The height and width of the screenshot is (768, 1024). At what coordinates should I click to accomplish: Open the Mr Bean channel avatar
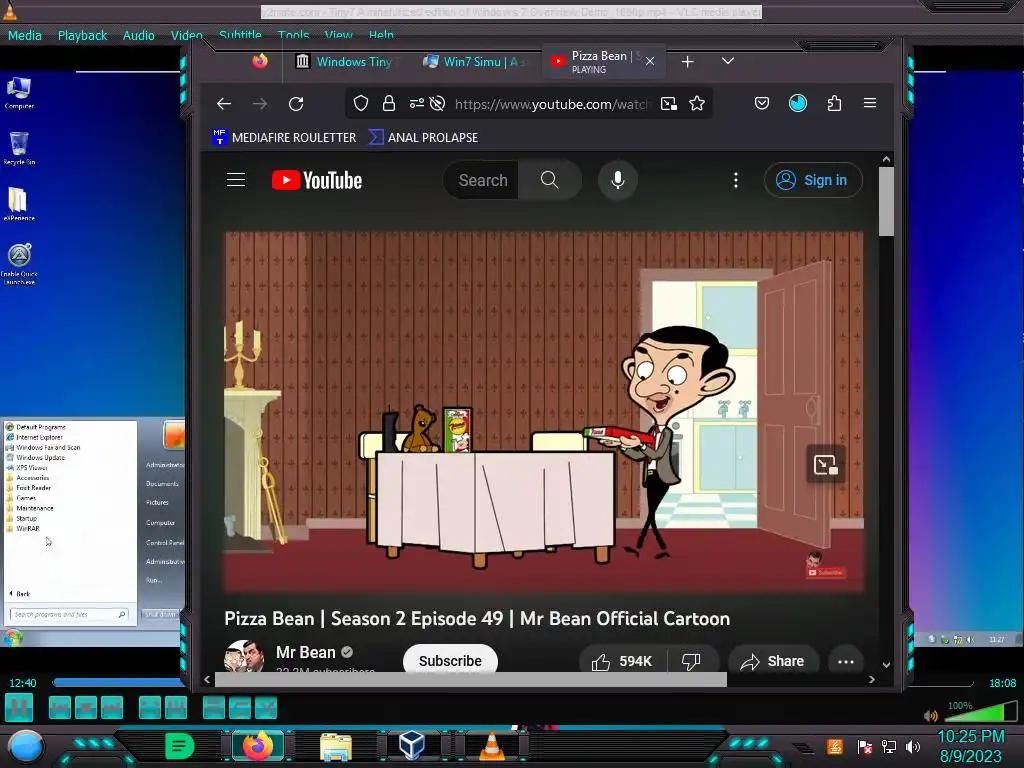pyautogui.click(x=244, y=656)
